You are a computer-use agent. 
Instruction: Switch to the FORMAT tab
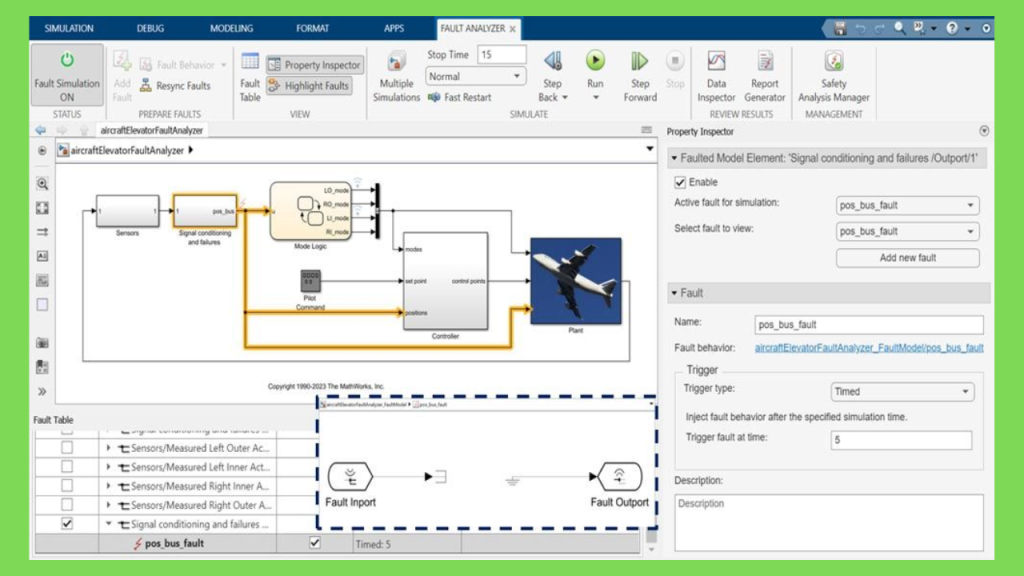point(312,28)
